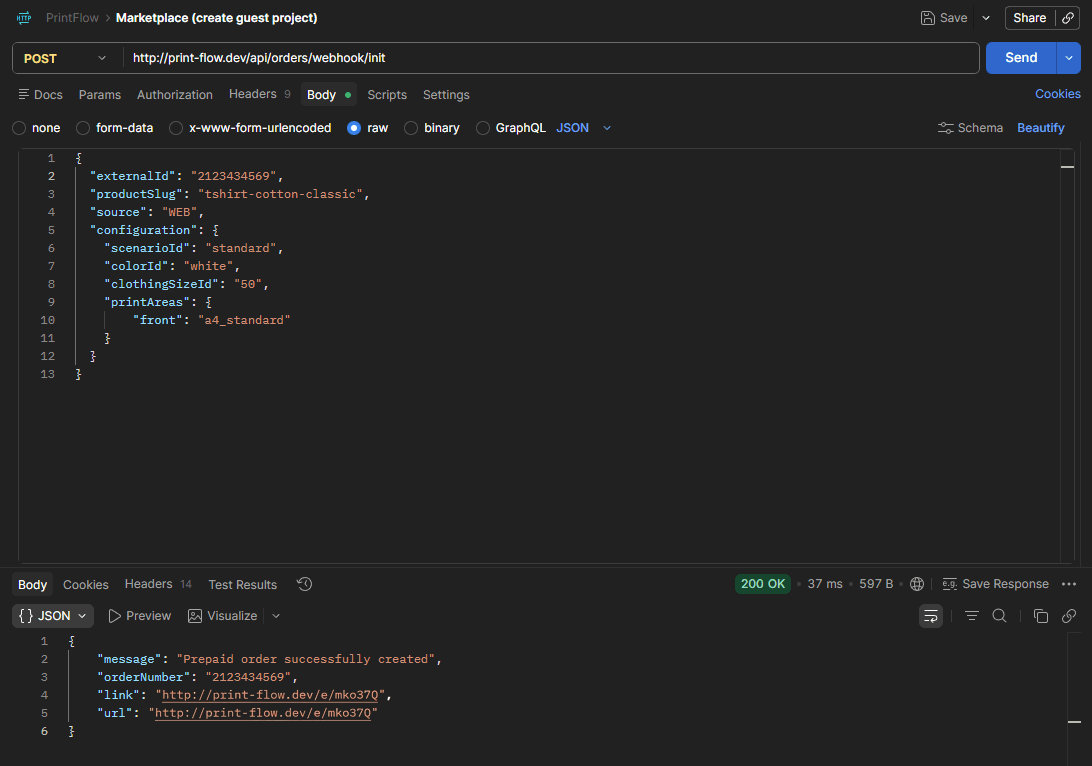This screenshot has height=766, width=1092.
Task: Switch to the request Headers tab
Action: [x=259, y=94]
